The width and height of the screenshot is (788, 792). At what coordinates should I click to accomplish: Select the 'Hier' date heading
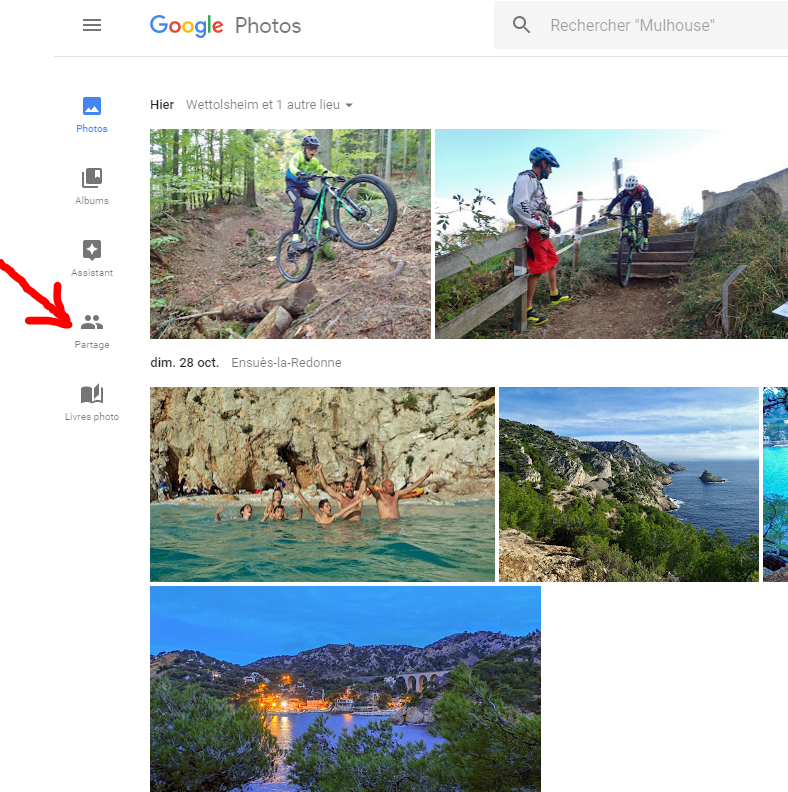pyautogui.click(x=162, y=105)
